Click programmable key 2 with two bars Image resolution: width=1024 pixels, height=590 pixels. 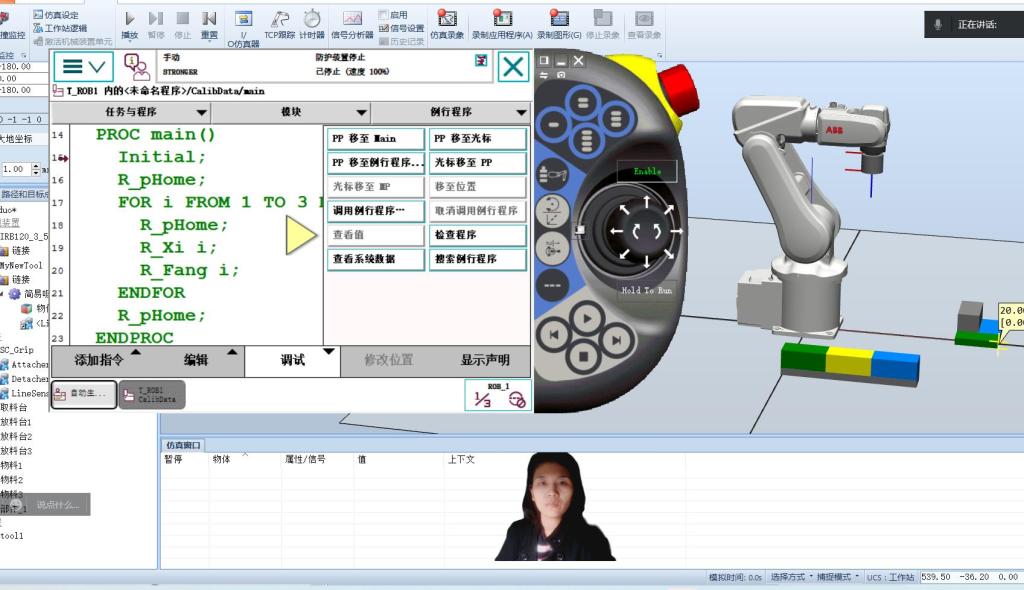583,103
